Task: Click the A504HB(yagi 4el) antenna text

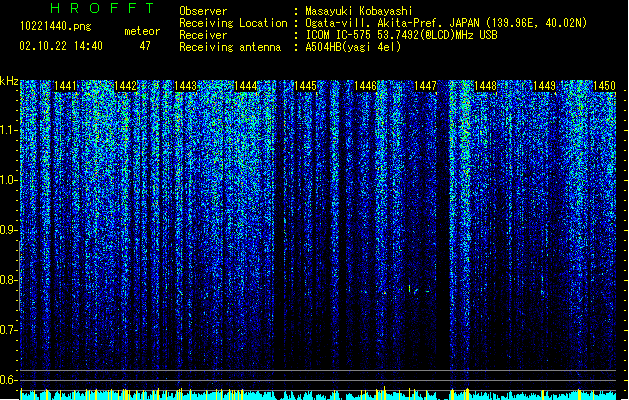Action: point(353,47)
